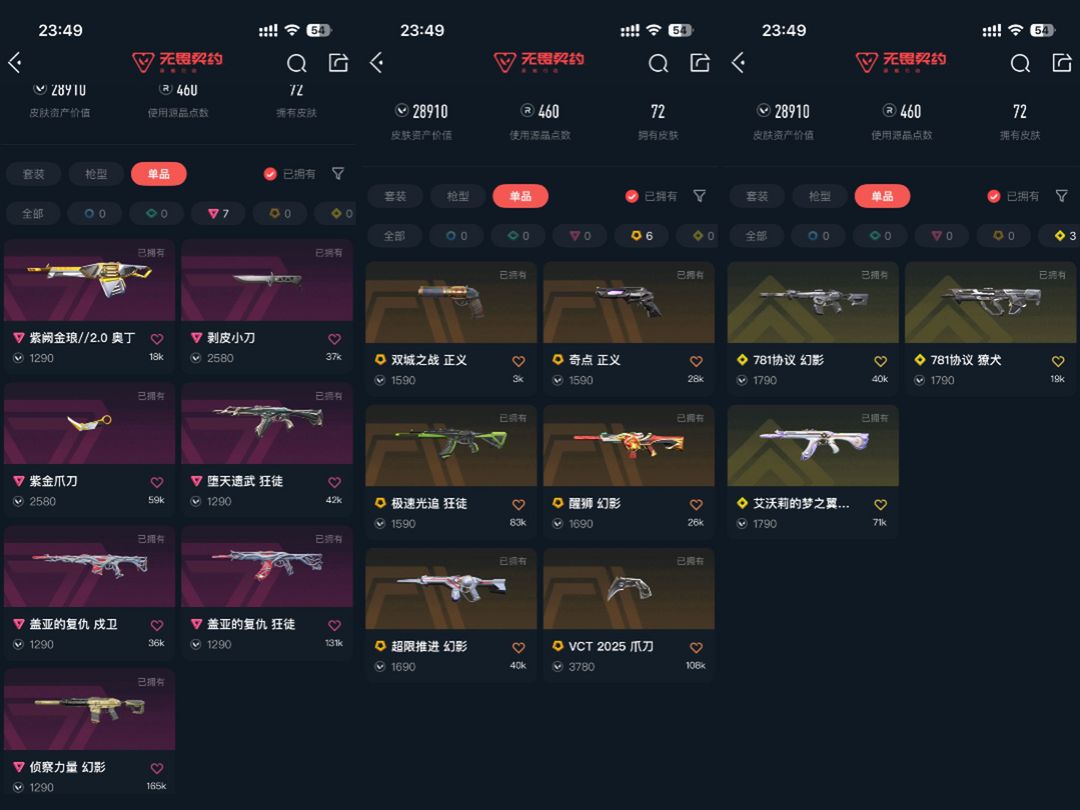Image resolution: width=1080 pixels, height=810 pixels.
Task: Select the pink tier chip showing 7
Action: coord(218,214)
